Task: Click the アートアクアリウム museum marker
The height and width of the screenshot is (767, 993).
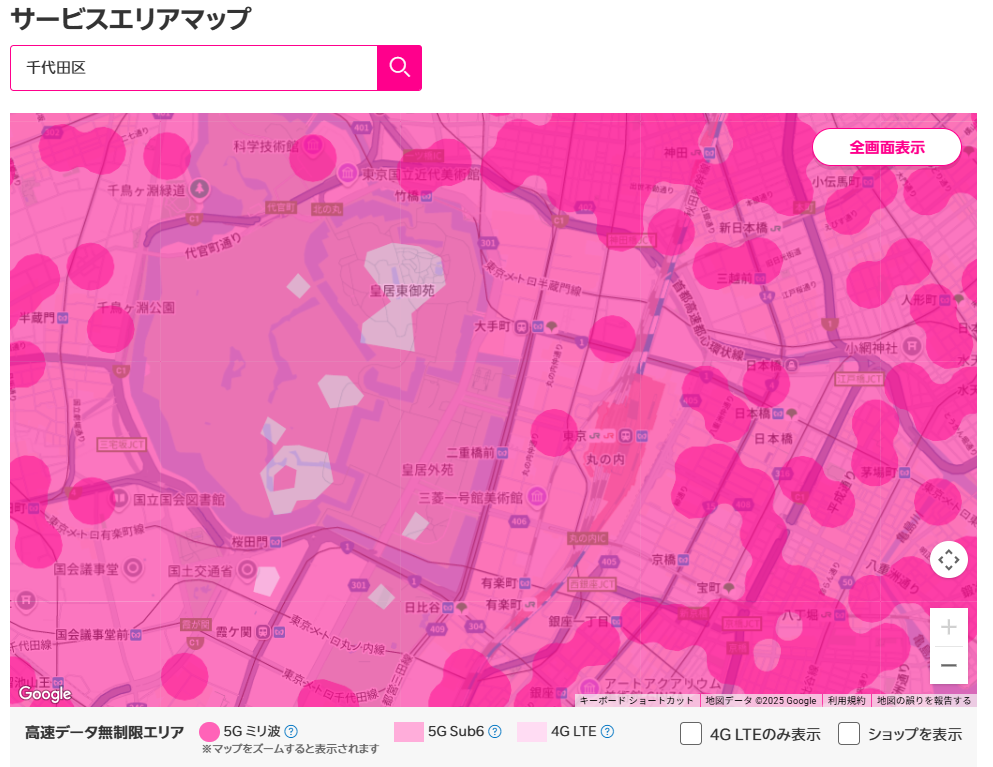Action: (590, 687)
